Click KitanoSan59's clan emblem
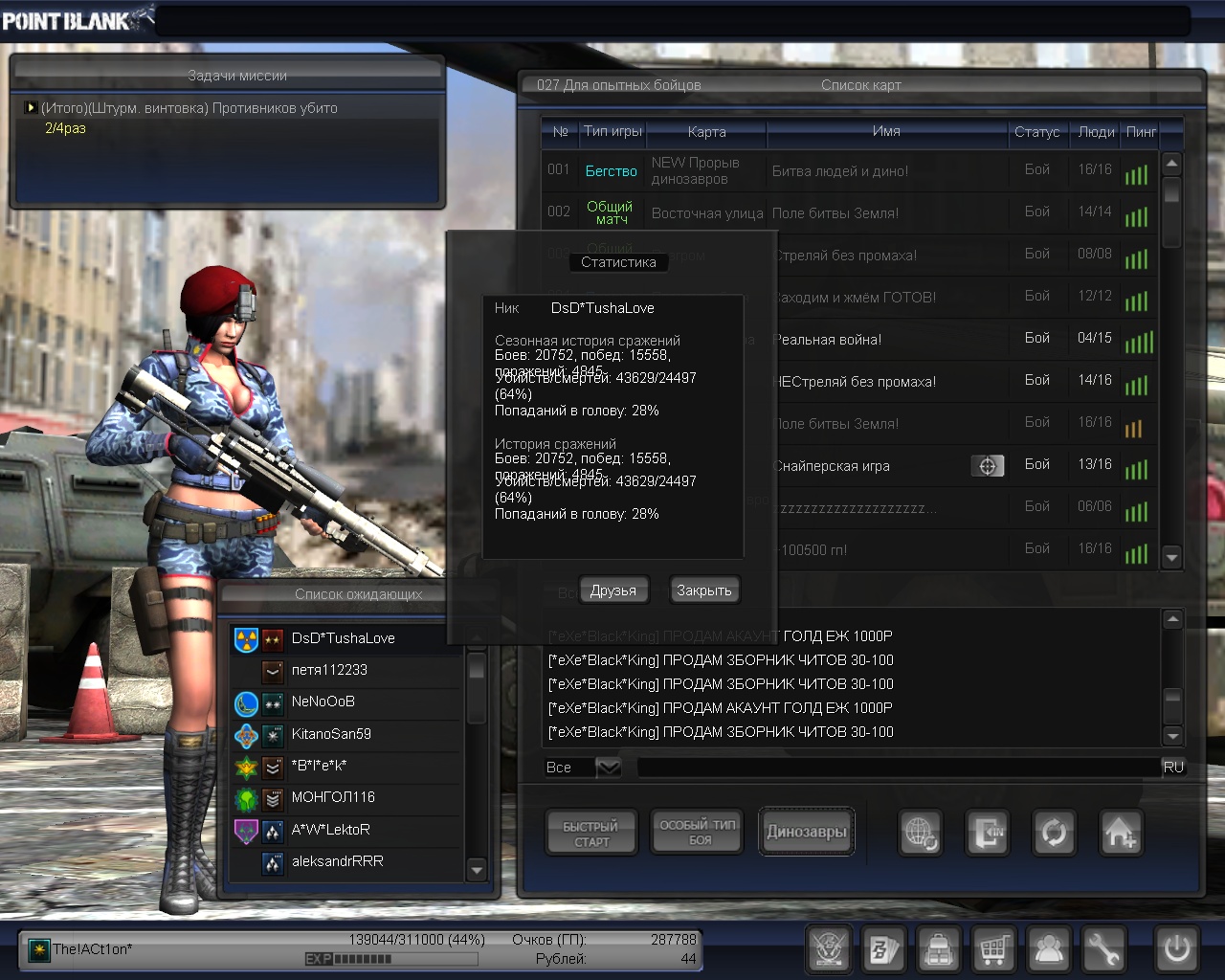1225x980 pixels. pyautogui.click(x=246, y=735)
